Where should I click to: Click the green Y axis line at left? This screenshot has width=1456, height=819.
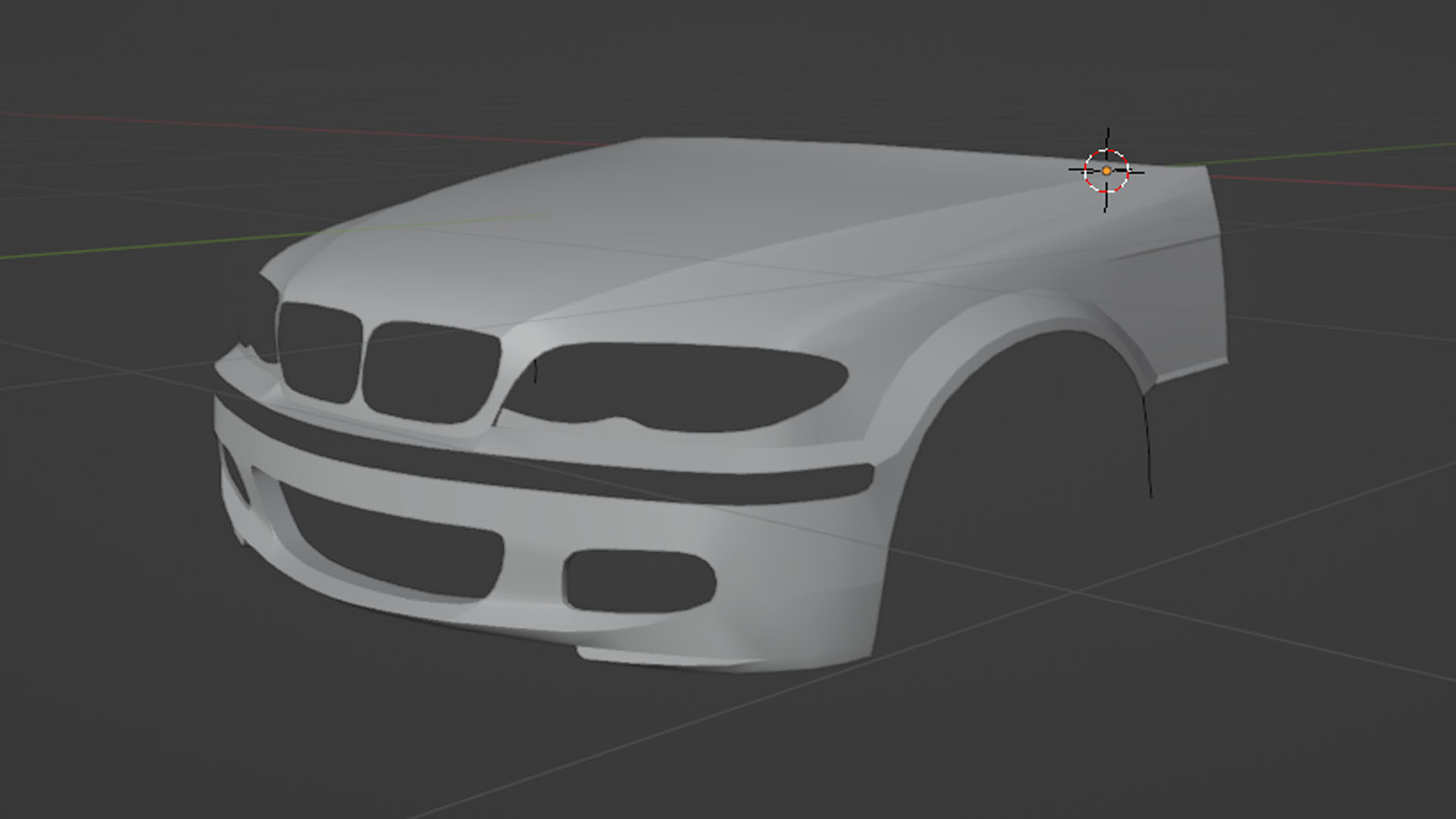(152, 244)
